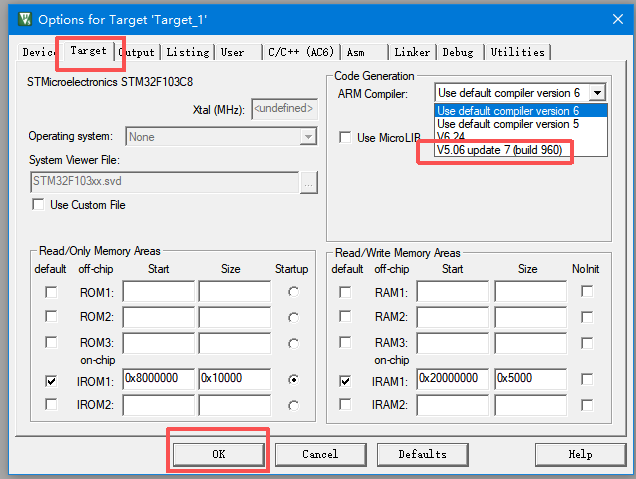Browse for System Viewer File with ellipsis button

point(309,183)
